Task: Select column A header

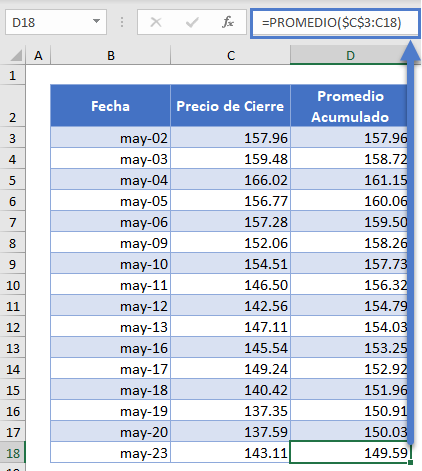Action: 38,55
